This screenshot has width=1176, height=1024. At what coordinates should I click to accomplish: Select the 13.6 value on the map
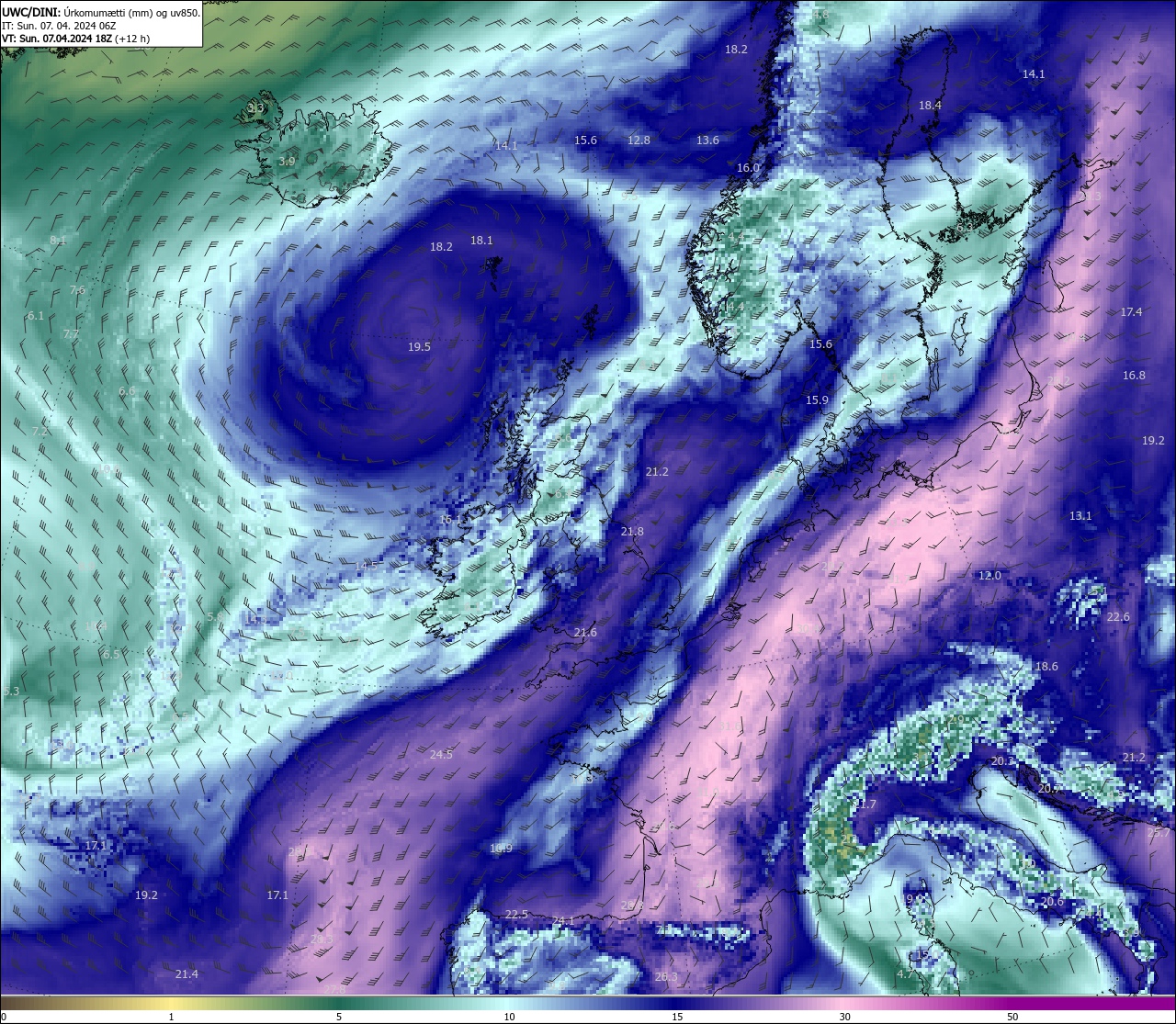click(x=707, y=141)
